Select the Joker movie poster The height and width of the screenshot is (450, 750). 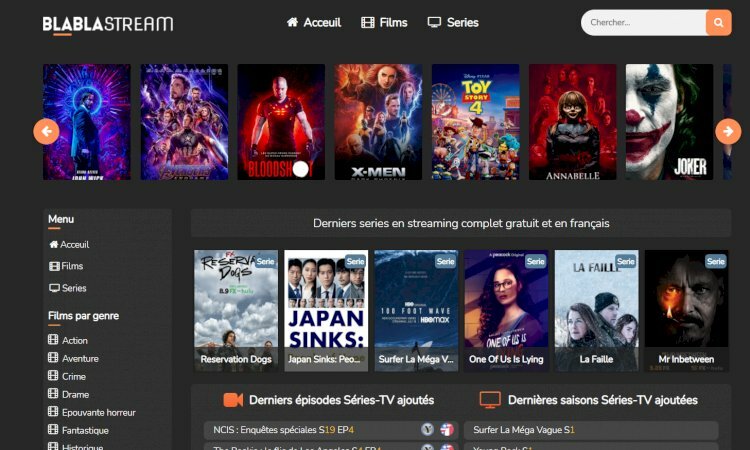point(669,122)
